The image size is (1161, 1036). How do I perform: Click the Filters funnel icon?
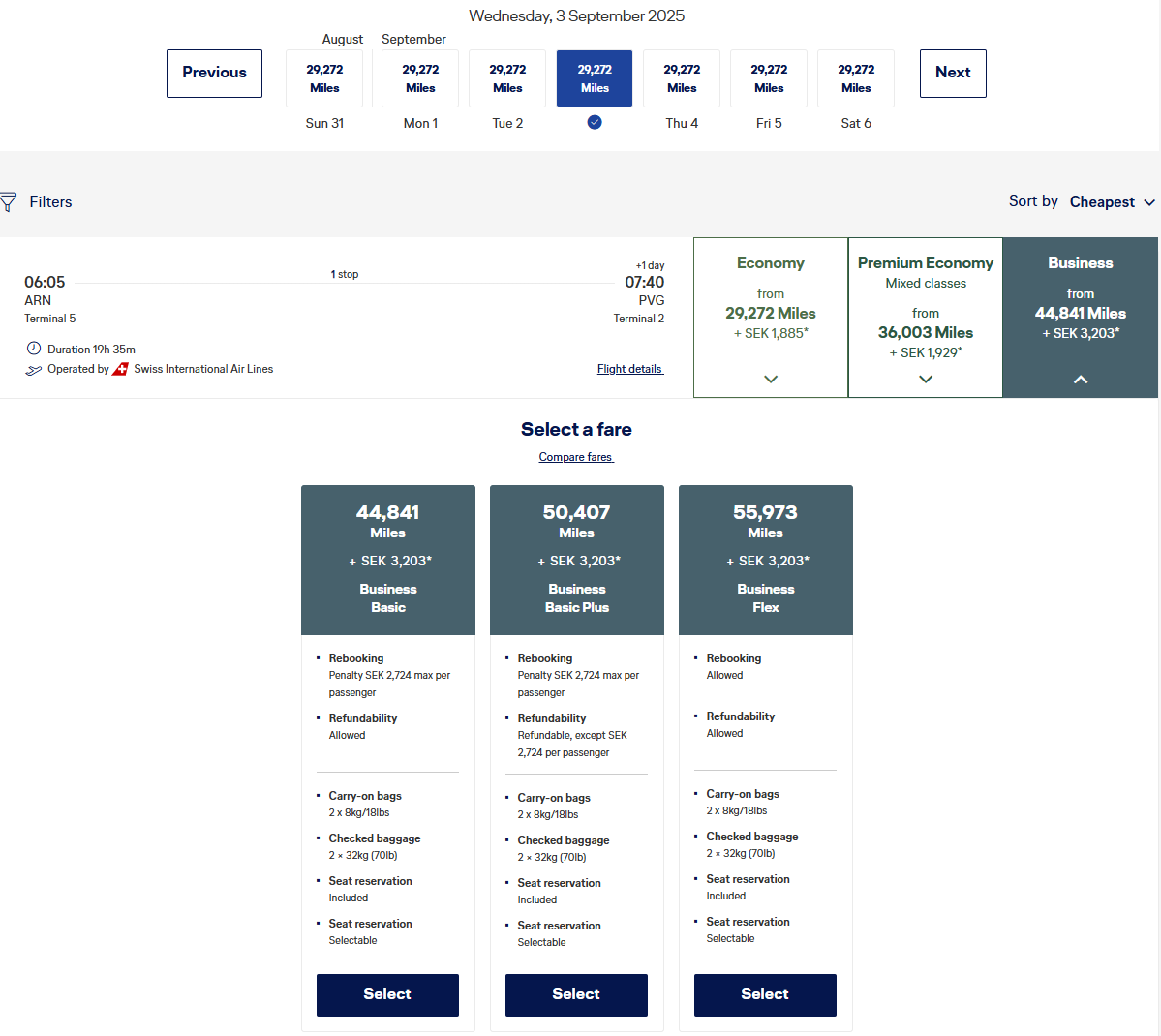pyautogui.click(x=8, y=202)
